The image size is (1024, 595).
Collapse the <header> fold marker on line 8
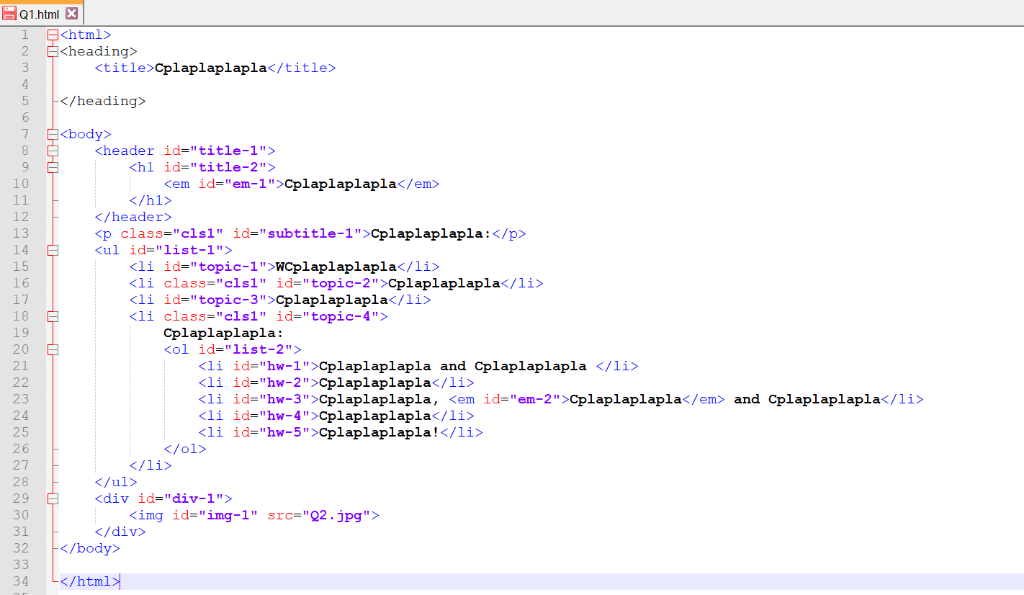pyautogui.click(x=52, y=150)
